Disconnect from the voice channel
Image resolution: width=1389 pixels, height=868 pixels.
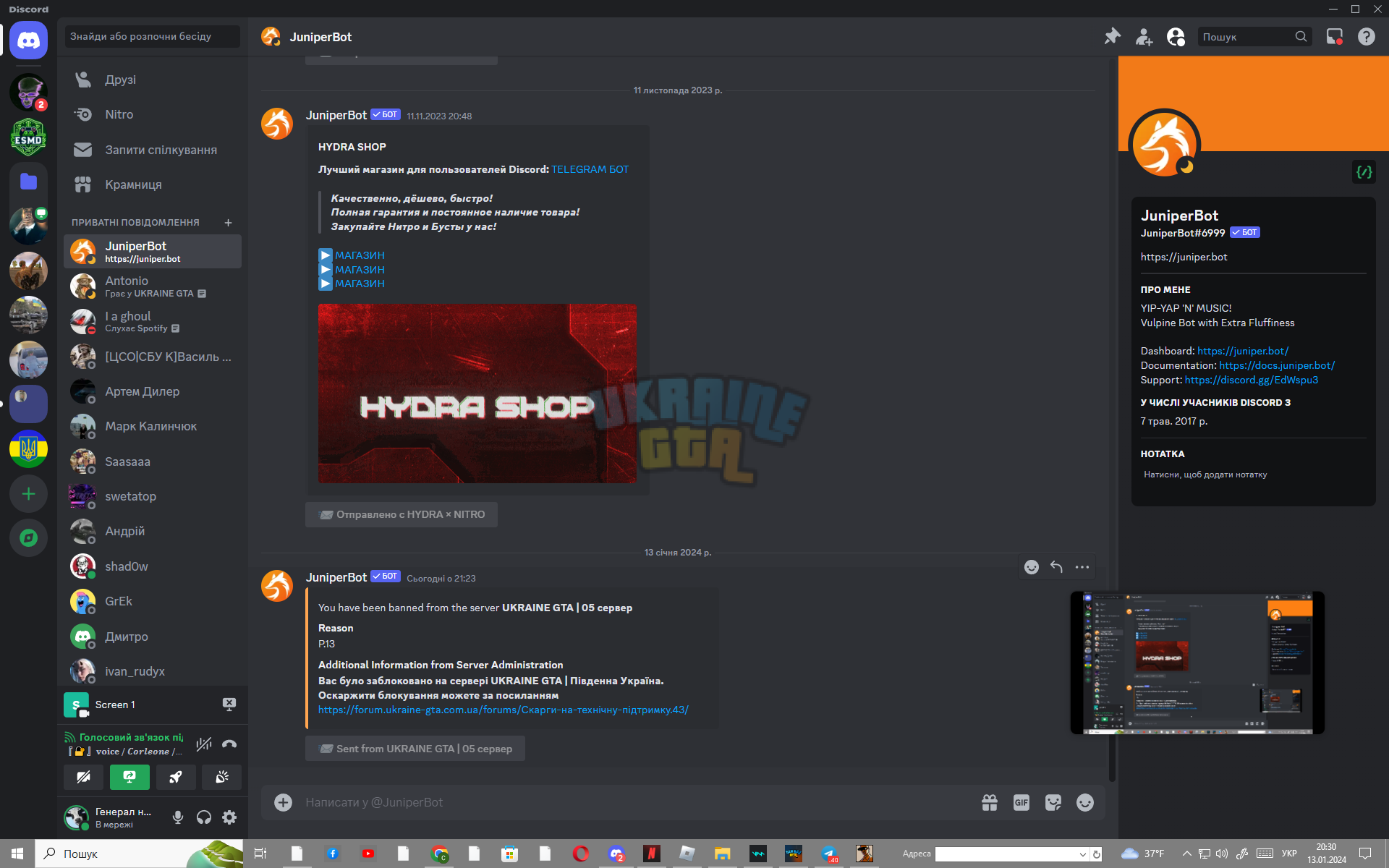coord(229,744)
